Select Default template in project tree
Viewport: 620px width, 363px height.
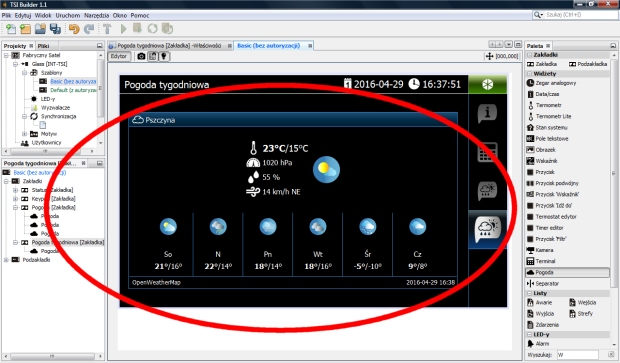73,90
